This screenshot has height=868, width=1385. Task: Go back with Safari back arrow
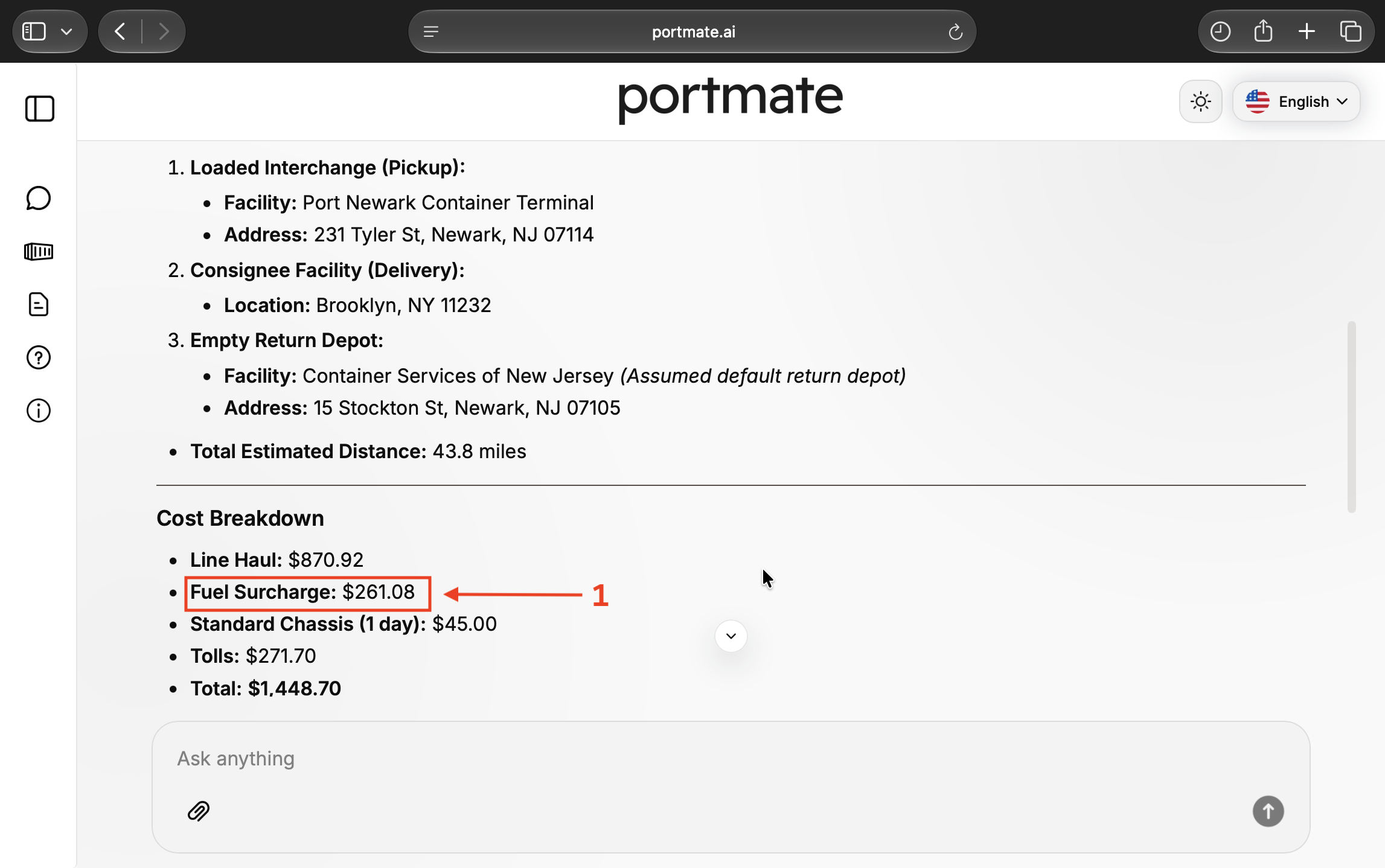(x=120, y=31)
